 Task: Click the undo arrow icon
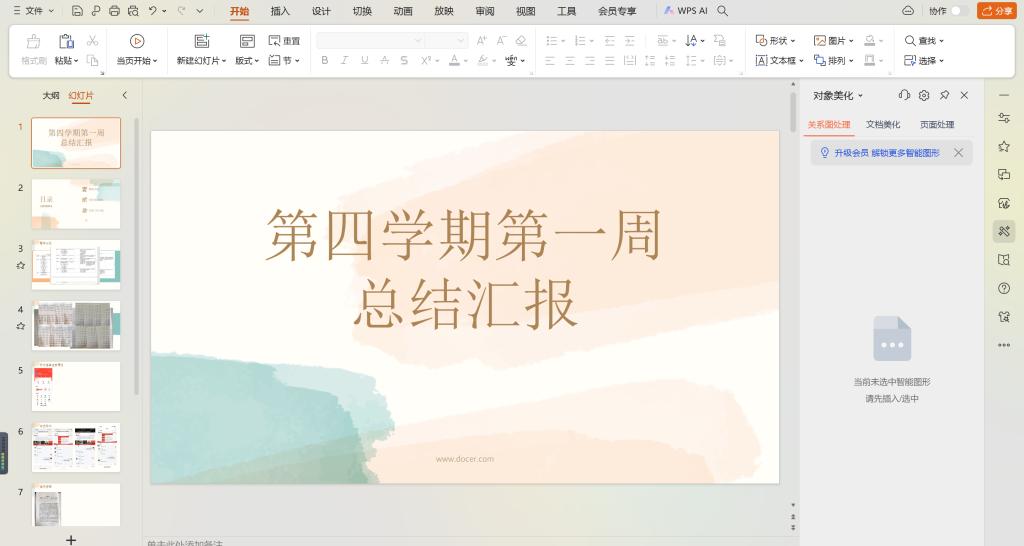tap(152, 11)
